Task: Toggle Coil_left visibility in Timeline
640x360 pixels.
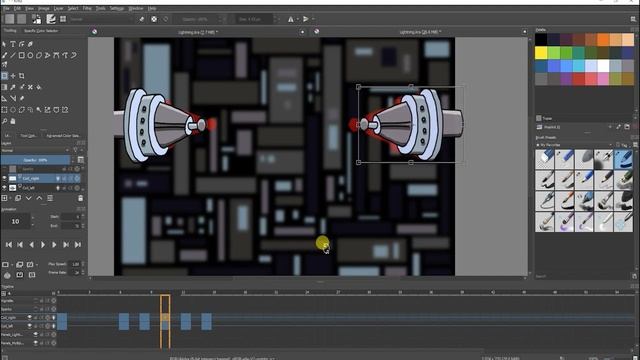Action: [29, 326]
